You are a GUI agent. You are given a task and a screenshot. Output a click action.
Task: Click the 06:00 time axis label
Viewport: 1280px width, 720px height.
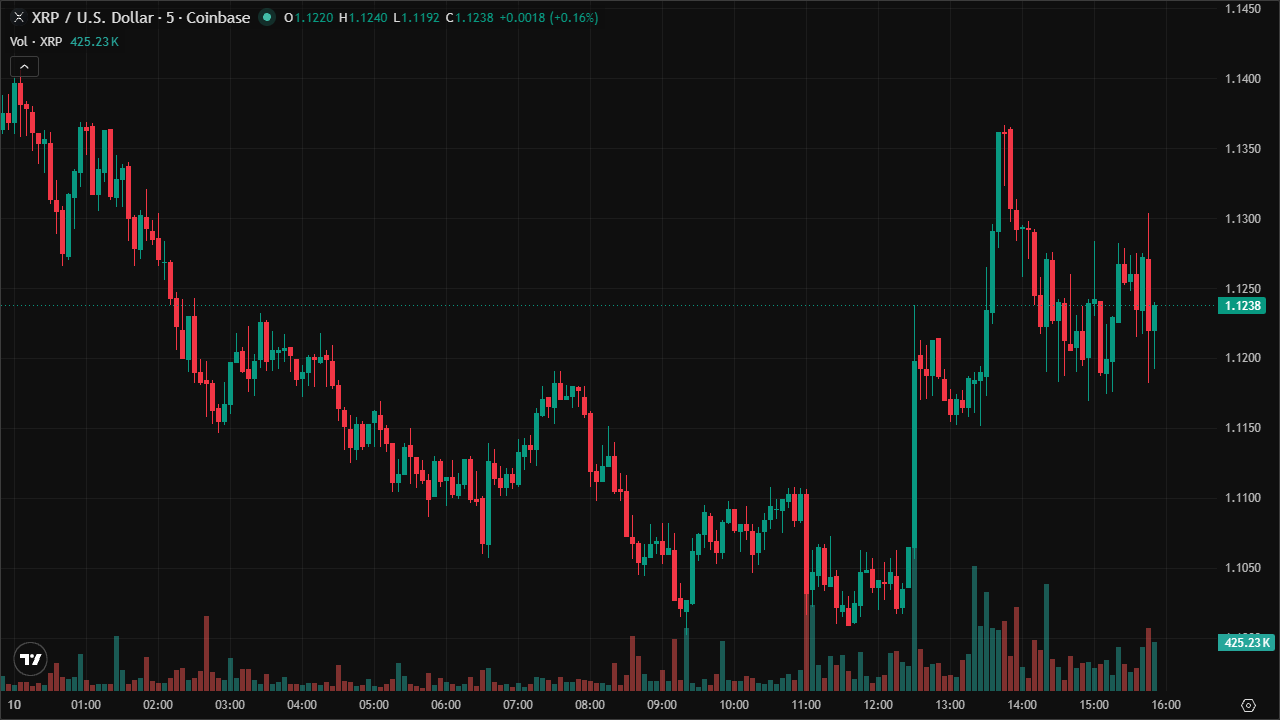pos(446,705)
